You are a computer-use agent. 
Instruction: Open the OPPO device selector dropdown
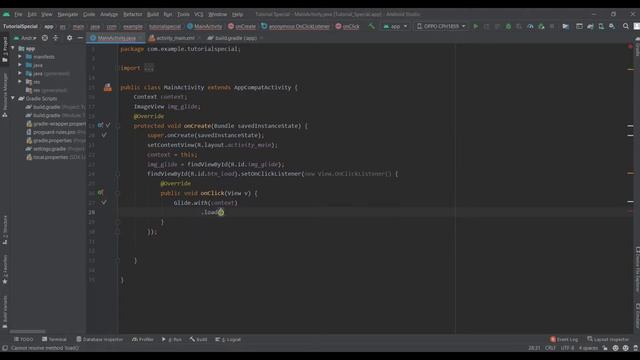[x=441, y=26]
